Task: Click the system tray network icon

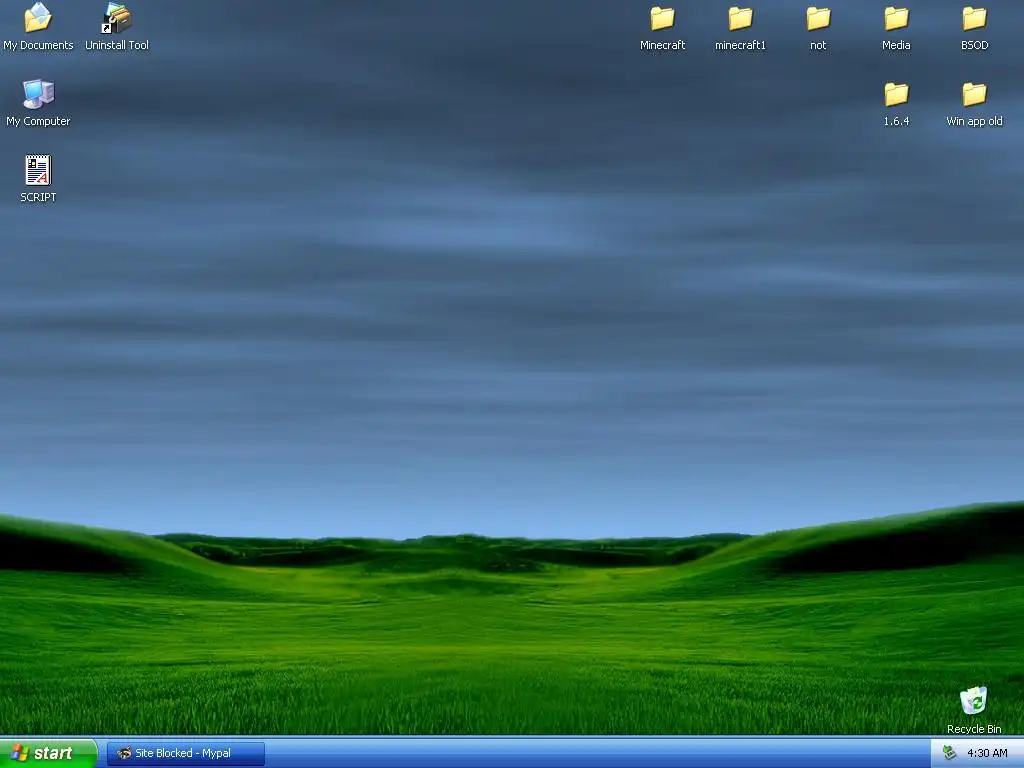Action: (949, 753)
